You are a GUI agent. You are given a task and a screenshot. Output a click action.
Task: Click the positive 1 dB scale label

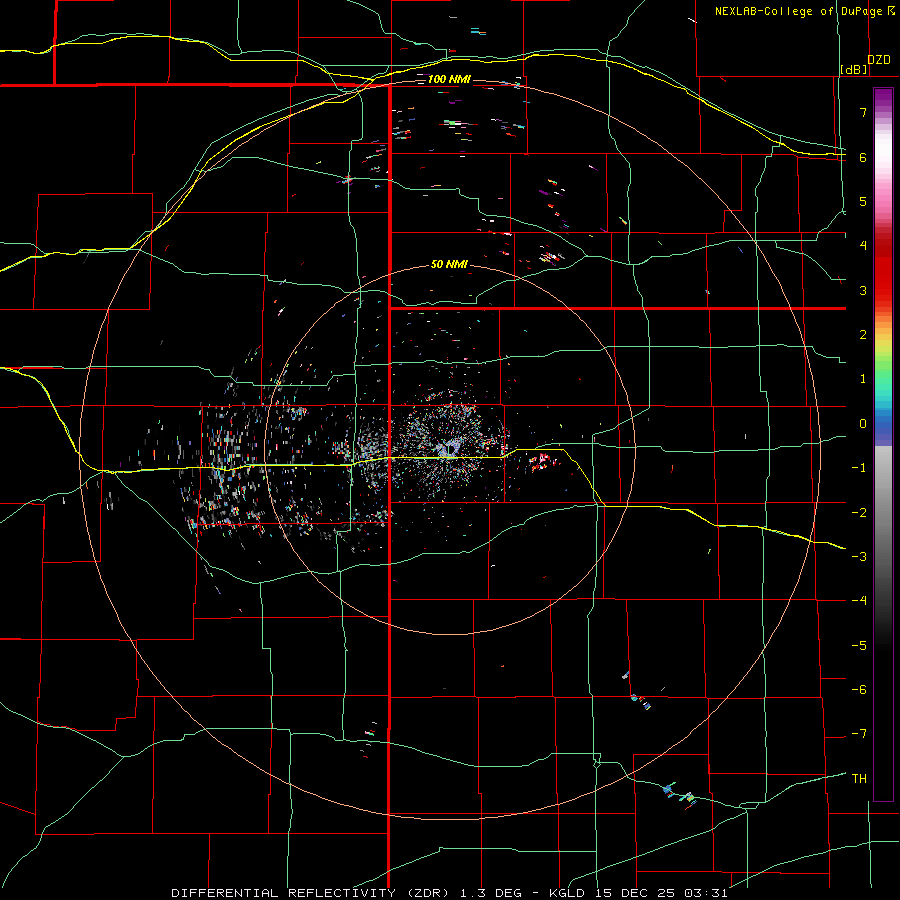pyautogui.click(x=863, y=379)
